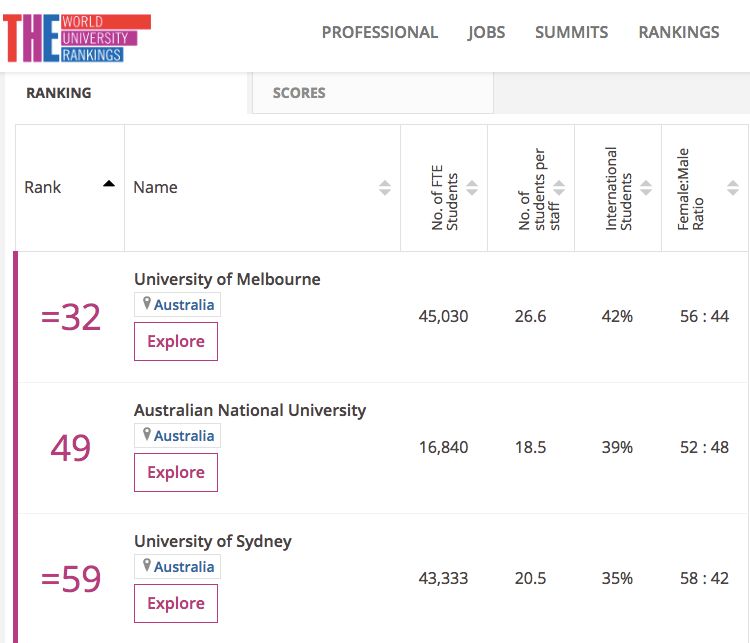Click location pin icon under University of Melbourne
Screen dimensions: 750x643
click(x=147, y=303)
